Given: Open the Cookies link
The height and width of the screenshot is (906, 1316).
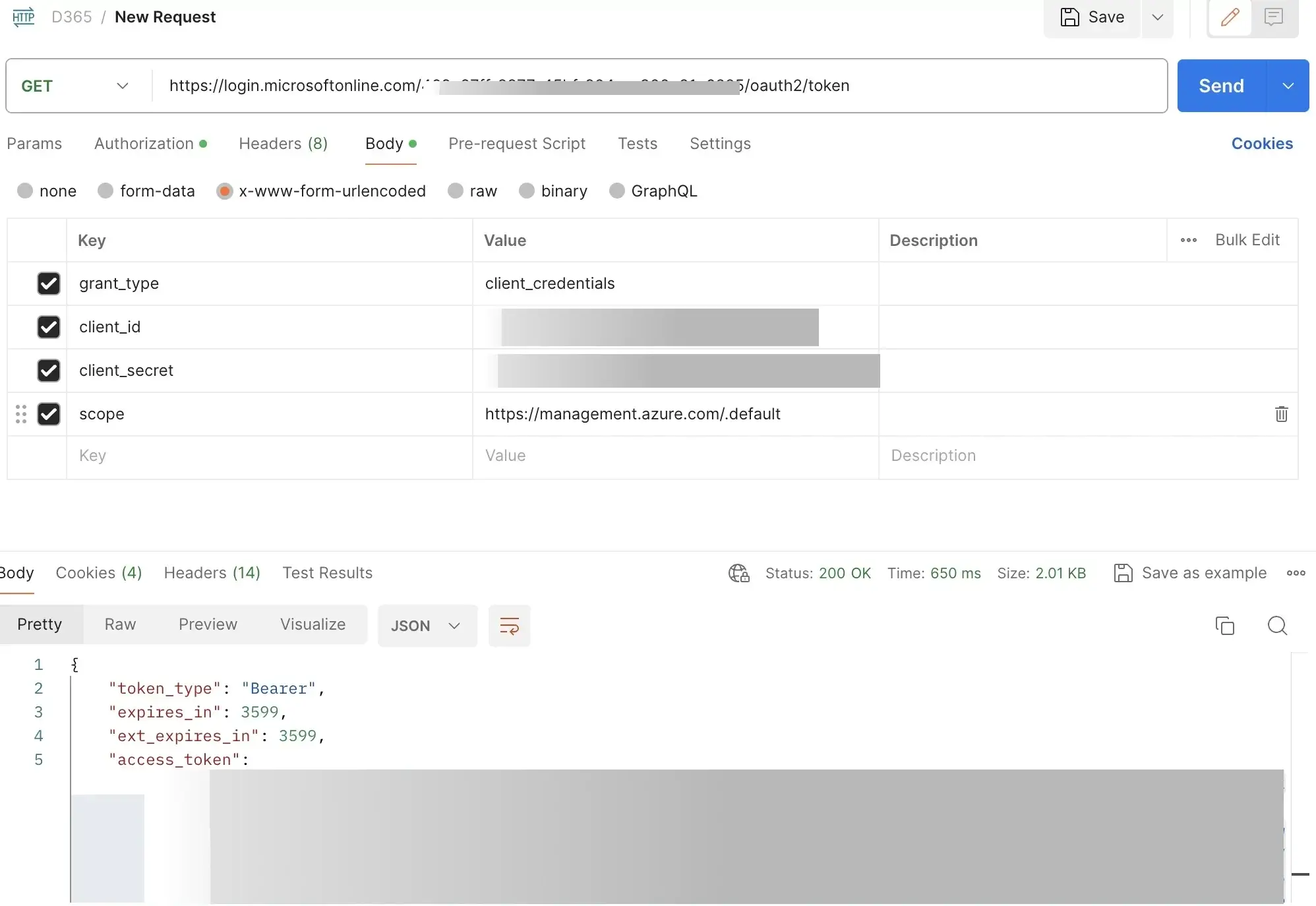Looking at the screenshot, I should [x=1262, y=144].
